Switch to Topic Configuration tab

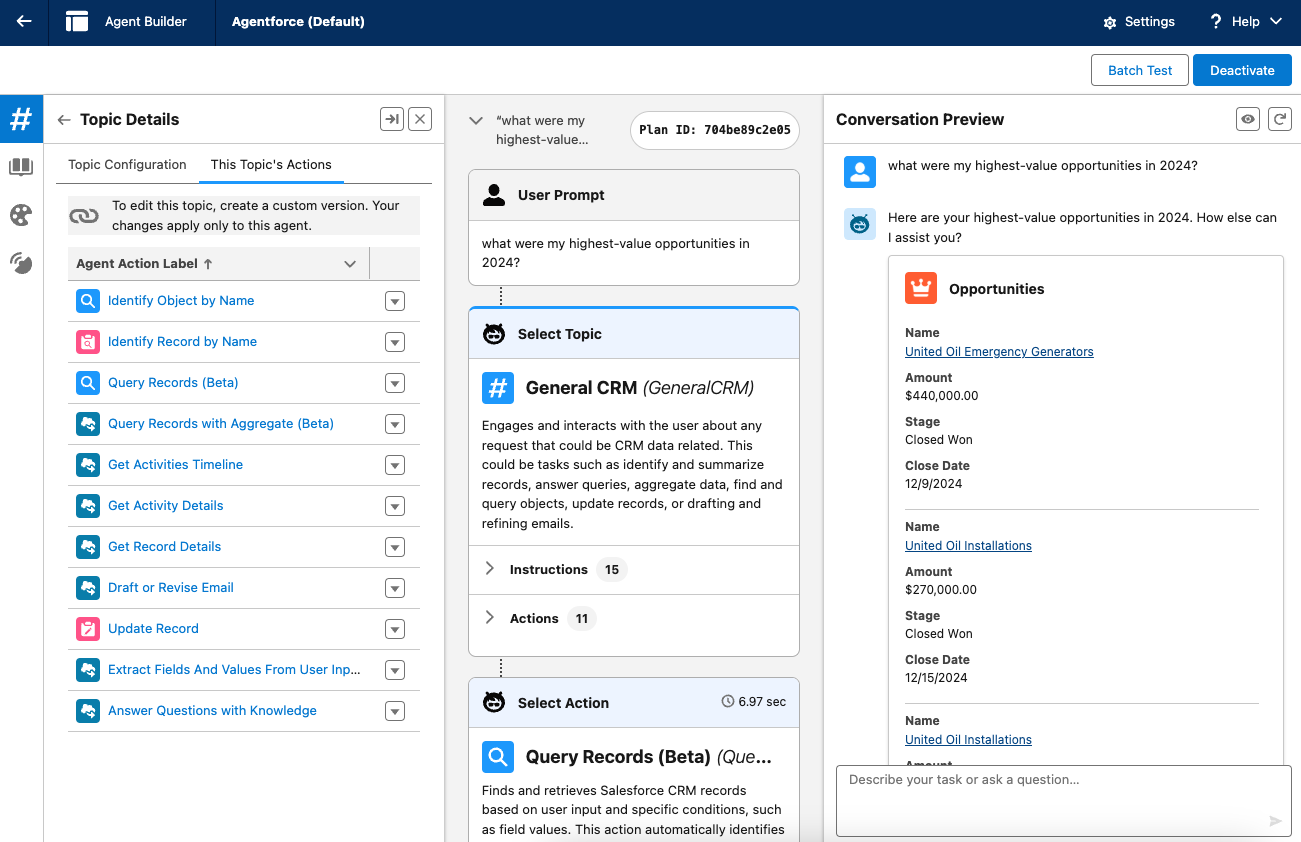click(x=127, y=165)
